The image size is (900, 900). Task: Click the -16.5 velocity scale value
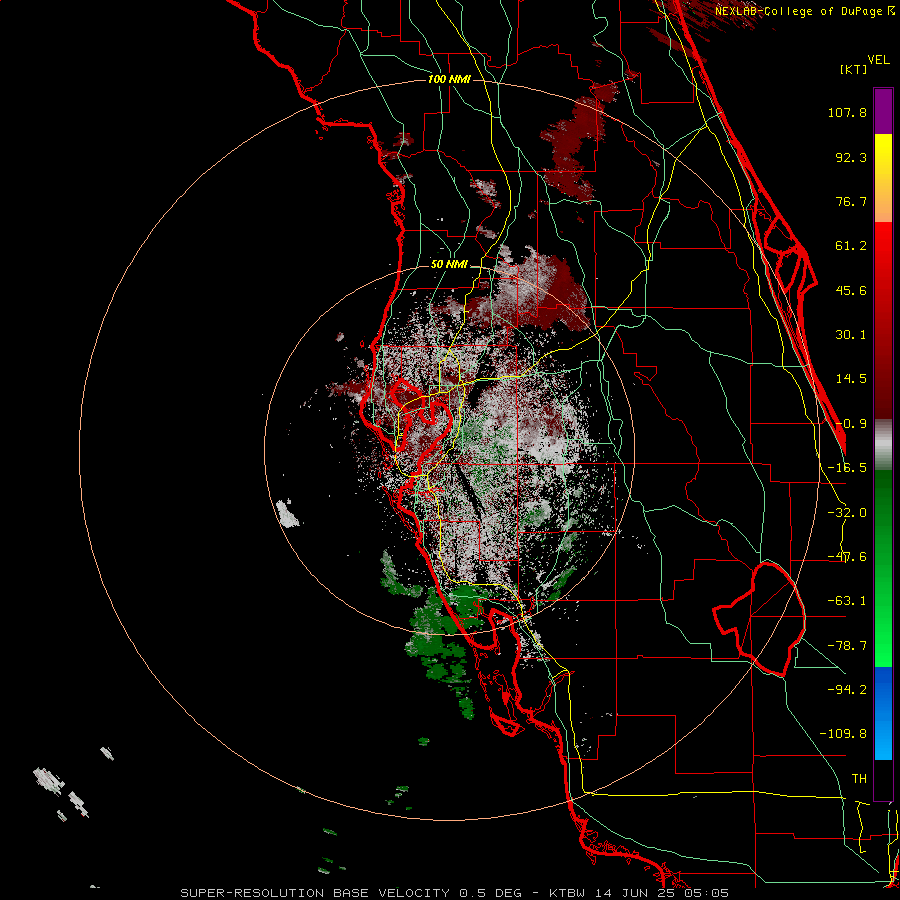point(847,468)
